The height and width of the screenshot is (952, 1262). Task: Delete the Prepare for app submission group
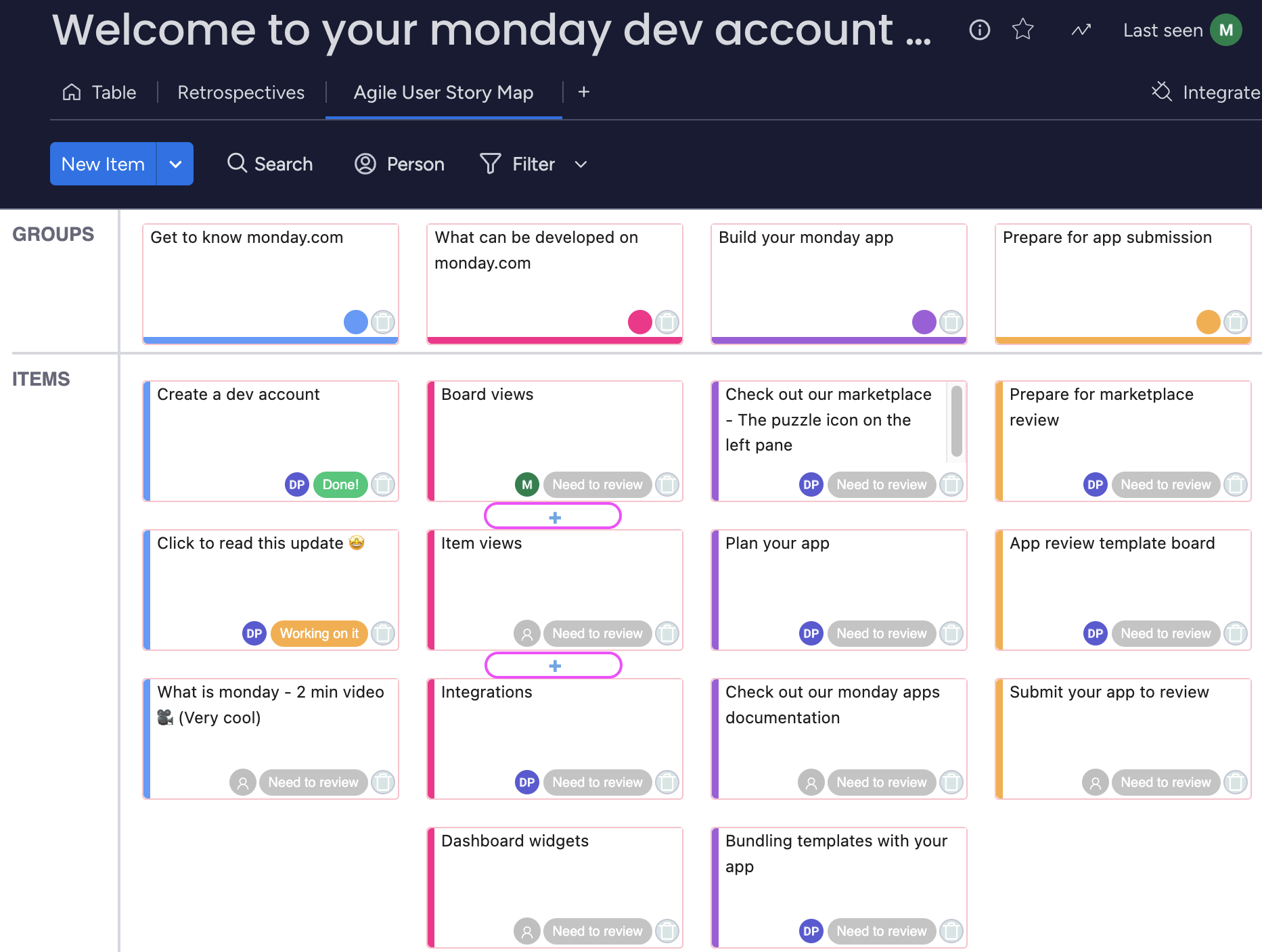pos(1236,322)
